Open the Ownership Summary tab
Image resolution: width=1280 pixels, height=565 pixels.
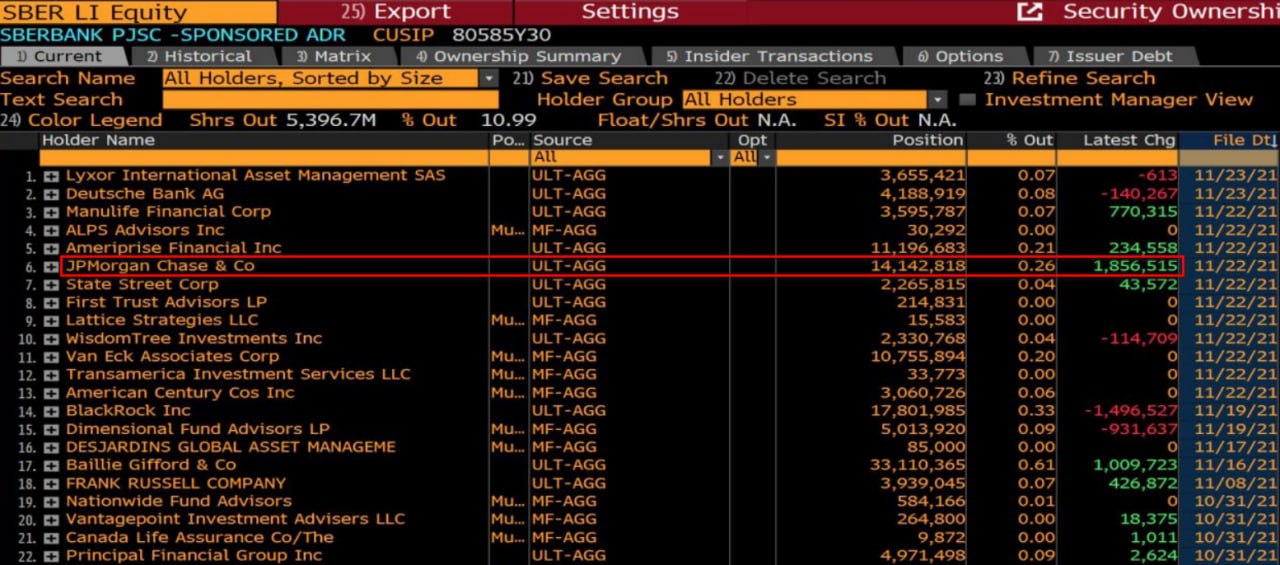pyautogui.click(x=518, y=56)
